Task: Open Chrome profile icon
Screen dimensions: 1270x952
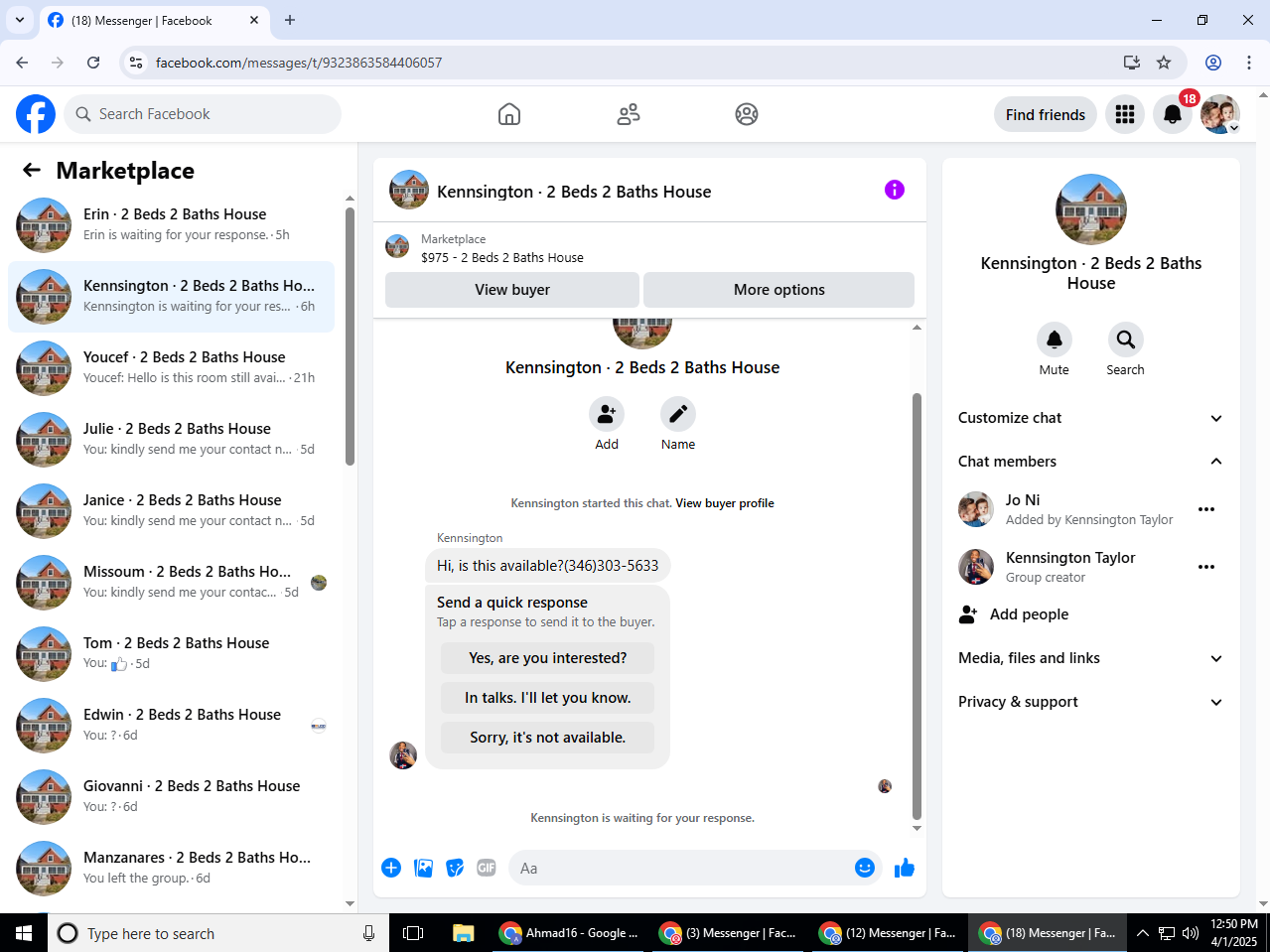Action: 1213,63
